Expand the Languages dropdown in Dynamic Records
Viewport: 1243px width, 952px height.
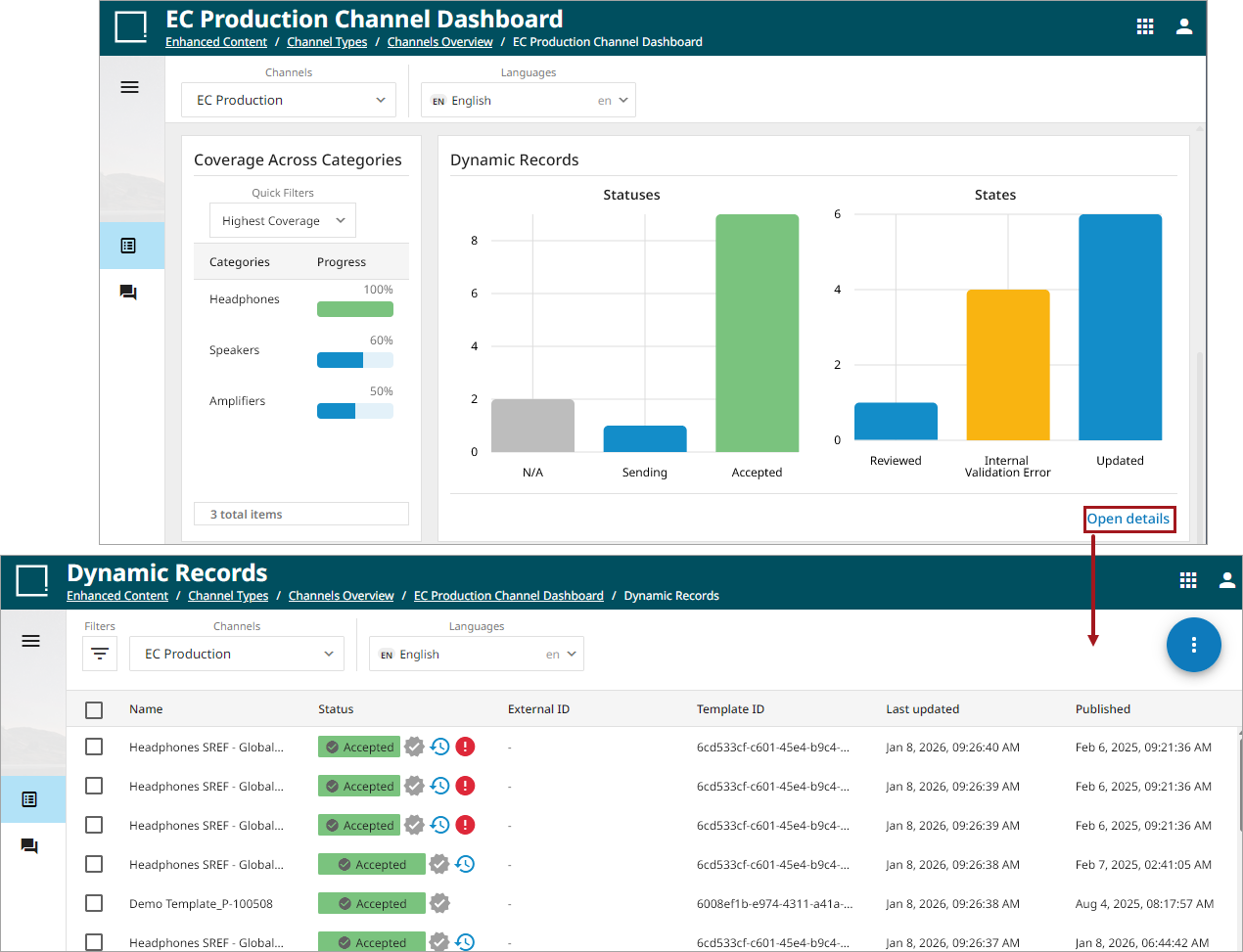pos(477,654)
